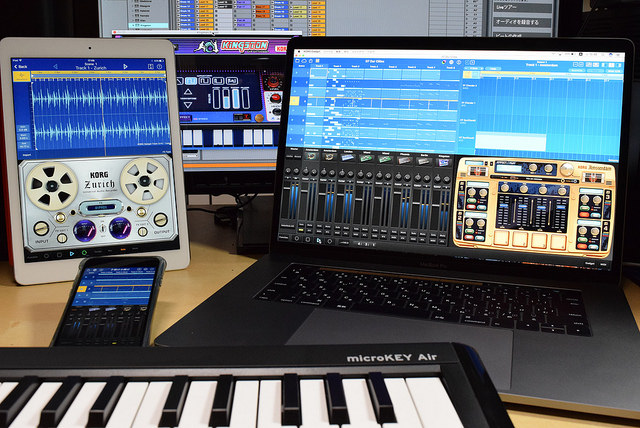Click the yellow icon in Gadget toolbar
This screenshot has height=428, width=640.
point(317,61)
